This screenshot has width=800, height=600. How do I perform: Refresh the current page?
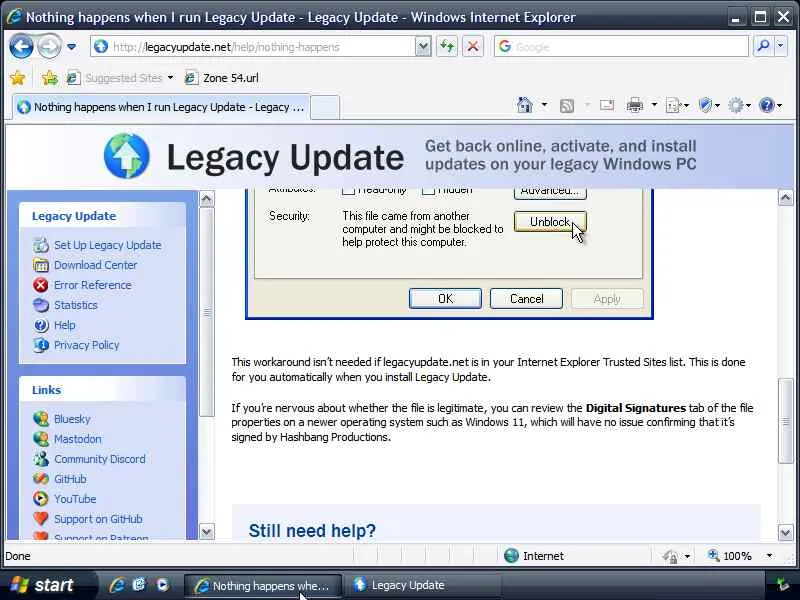[x=447, y=47]
